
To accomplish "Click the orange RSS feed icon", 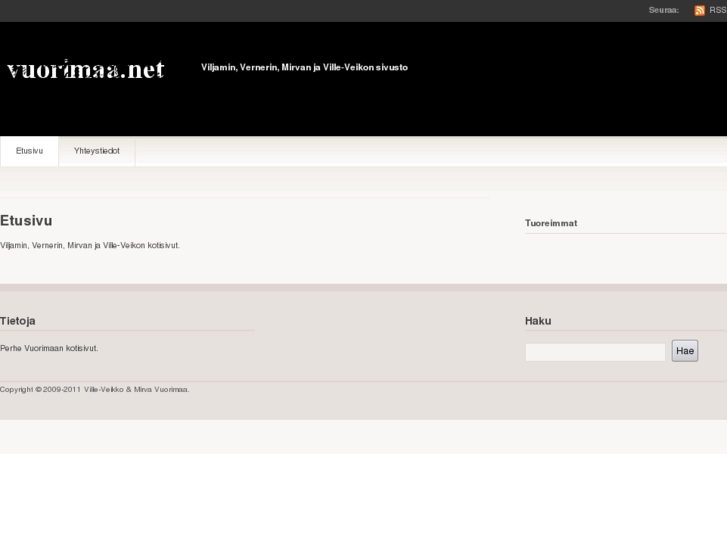I will pyautogui.click(x=700, y=10).
